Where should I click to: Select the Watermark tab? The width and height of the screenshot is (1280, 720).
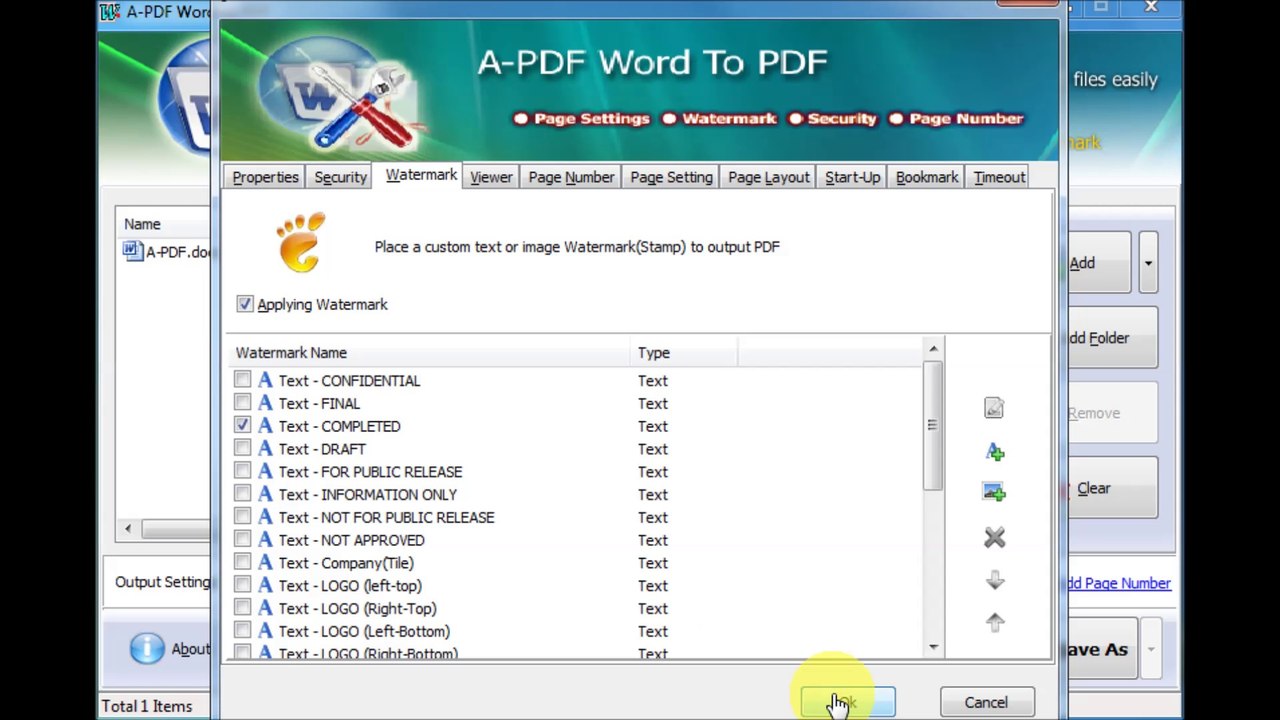[x=421, y=175]
